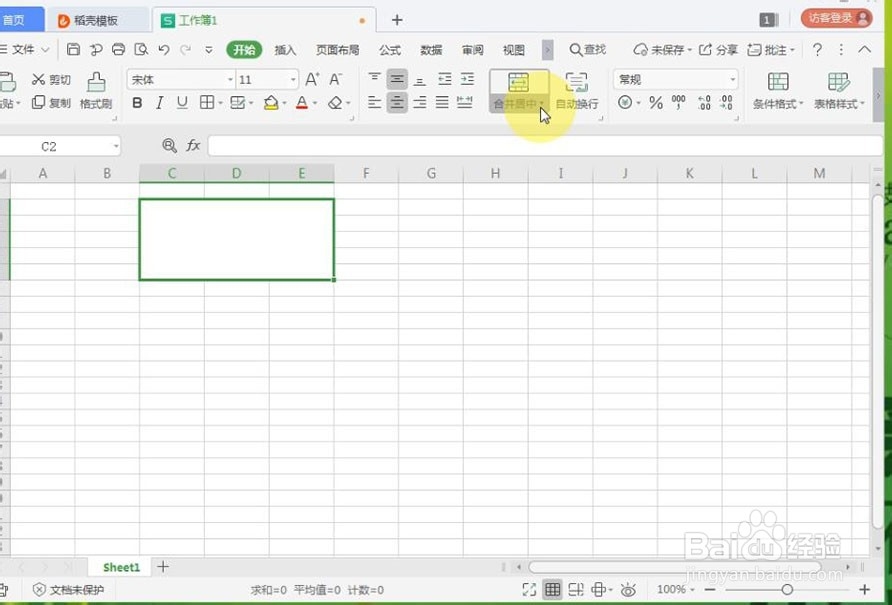
Task: Increase indent icon
Action: coord(467,79)
